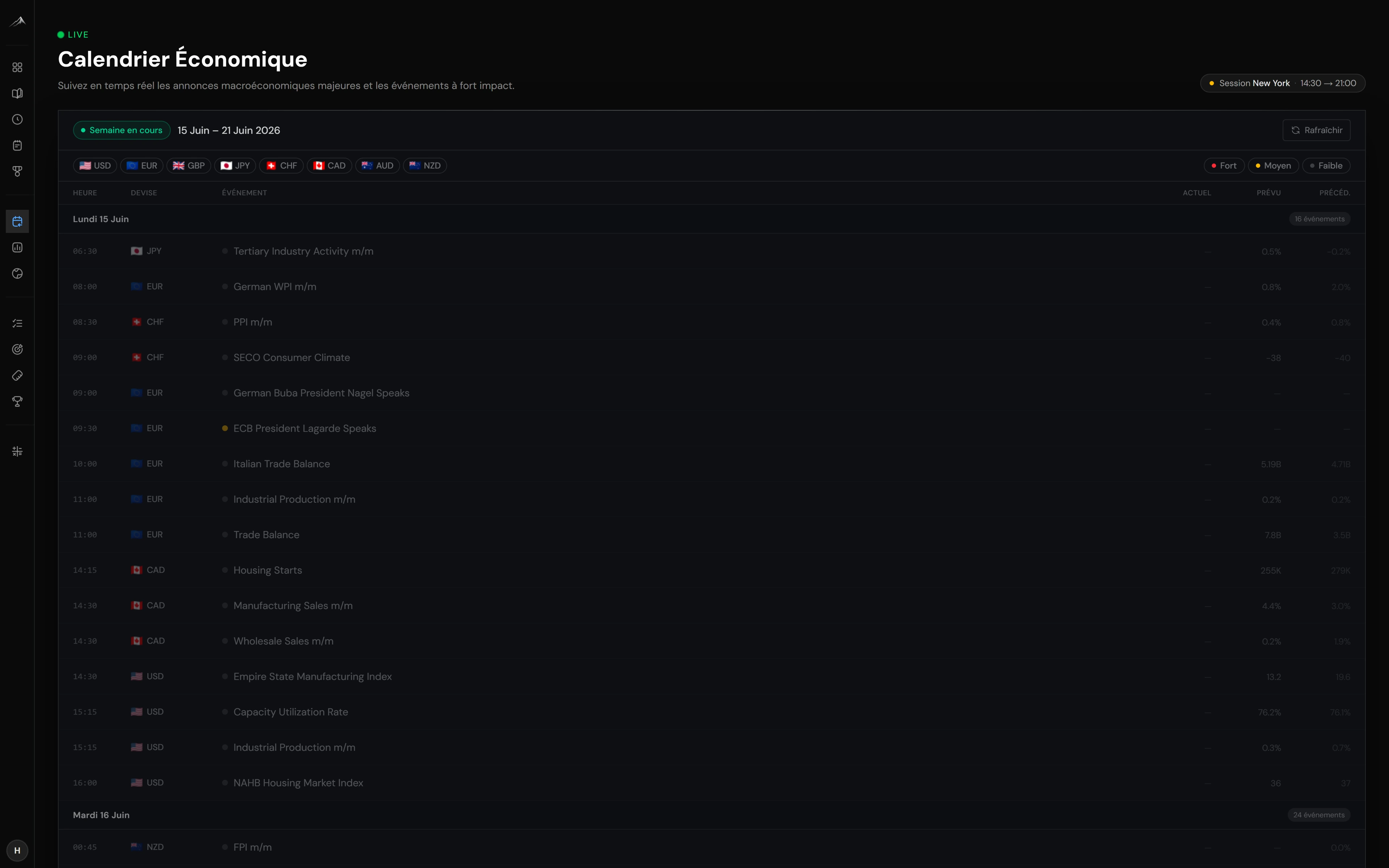1389x868 pixels.
Task: Open the checklist icon in sidebar
Action: (x=17, y=323)
